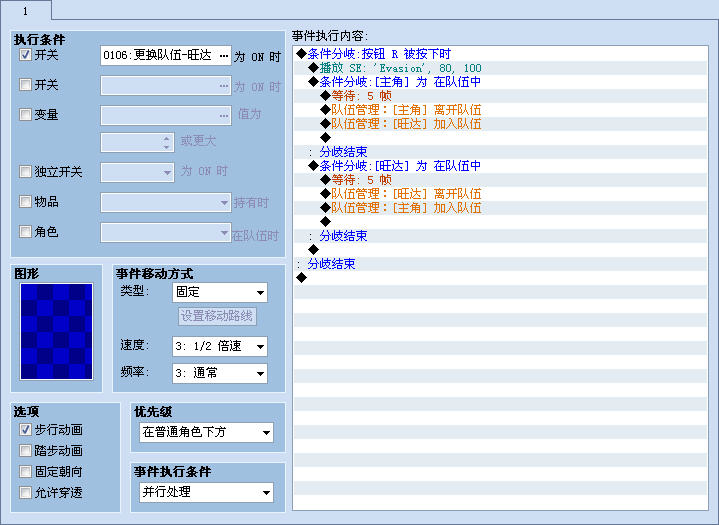Click the 图形 event graphic preview

[x=56, y=332]
